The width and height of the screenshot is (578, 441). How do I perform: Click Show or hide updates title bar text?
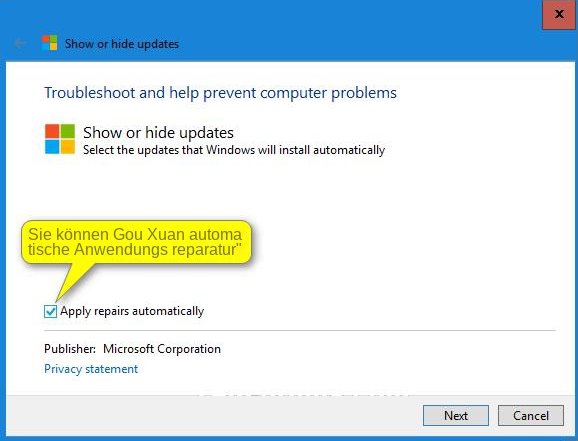(122, 44)
